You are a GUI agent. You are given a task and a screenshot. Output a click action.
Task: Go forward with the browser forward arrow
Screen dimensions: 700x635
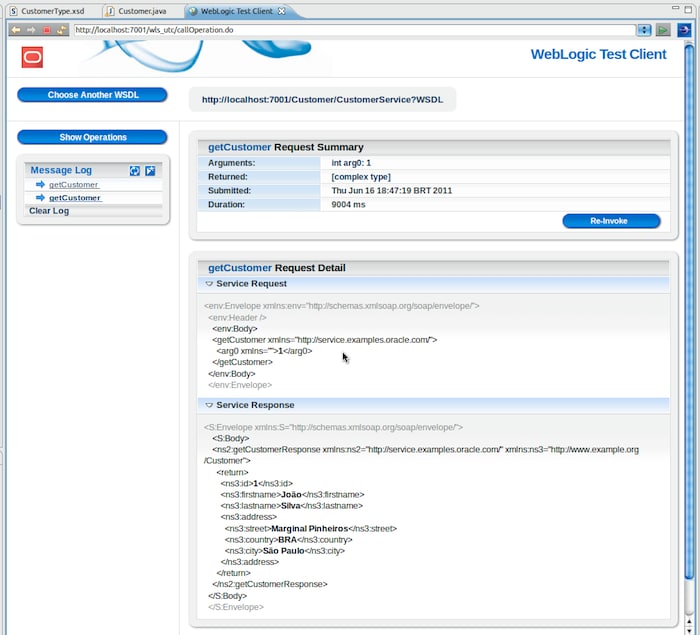tap(31, 30)
